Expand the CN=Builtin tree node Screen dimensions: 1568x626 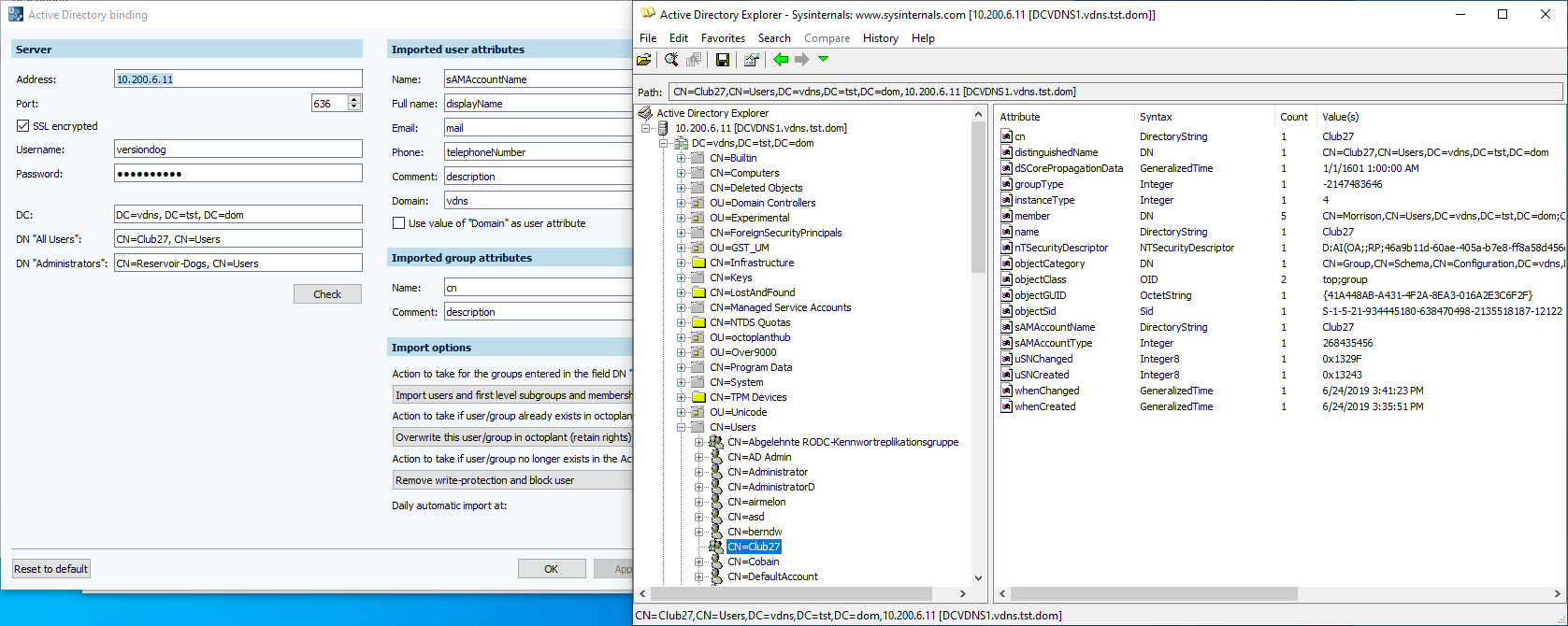(682, 158)
